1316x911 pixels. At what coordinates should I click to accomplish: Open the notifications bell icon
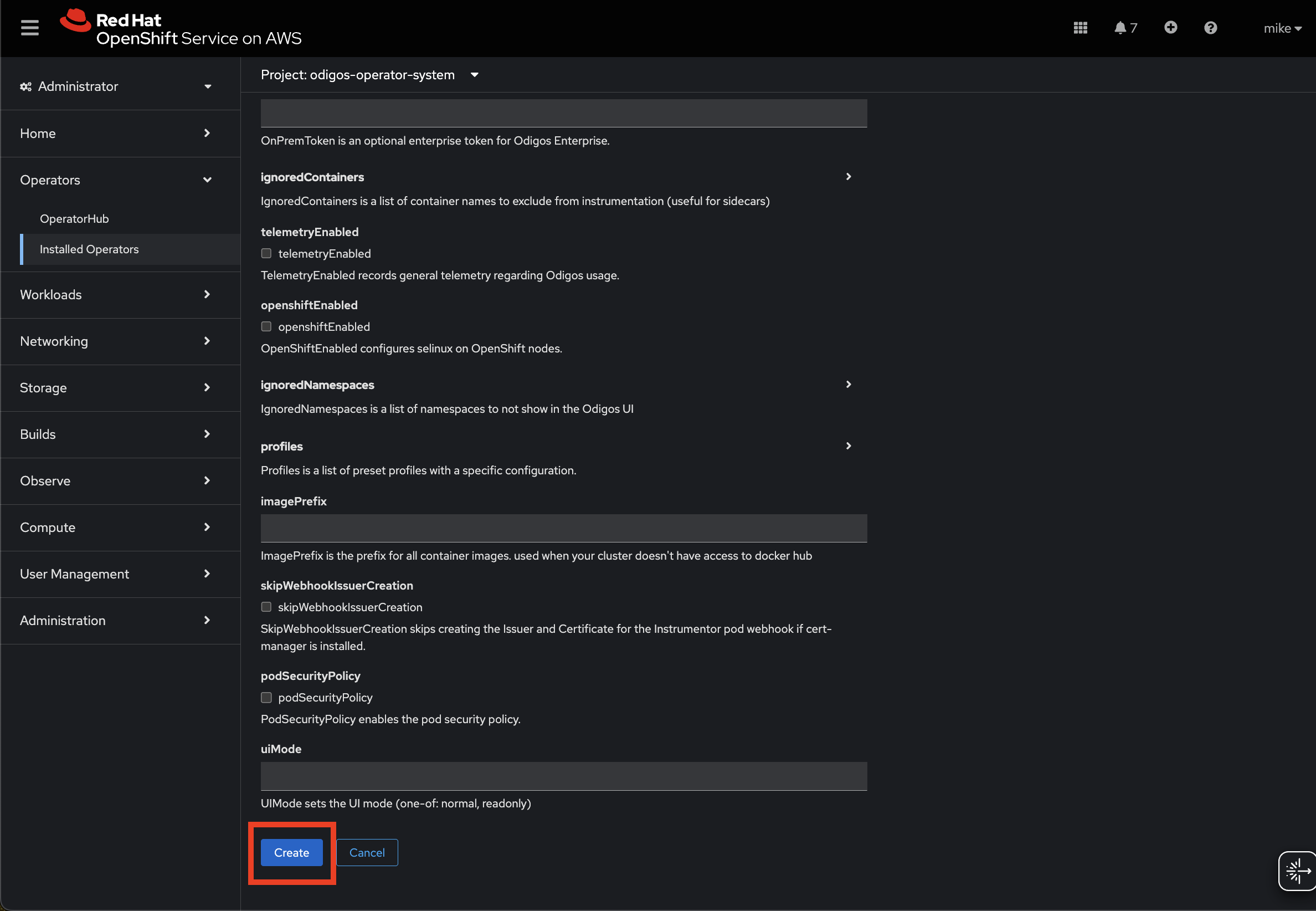pyautogui.click(x=1120, y=28)
